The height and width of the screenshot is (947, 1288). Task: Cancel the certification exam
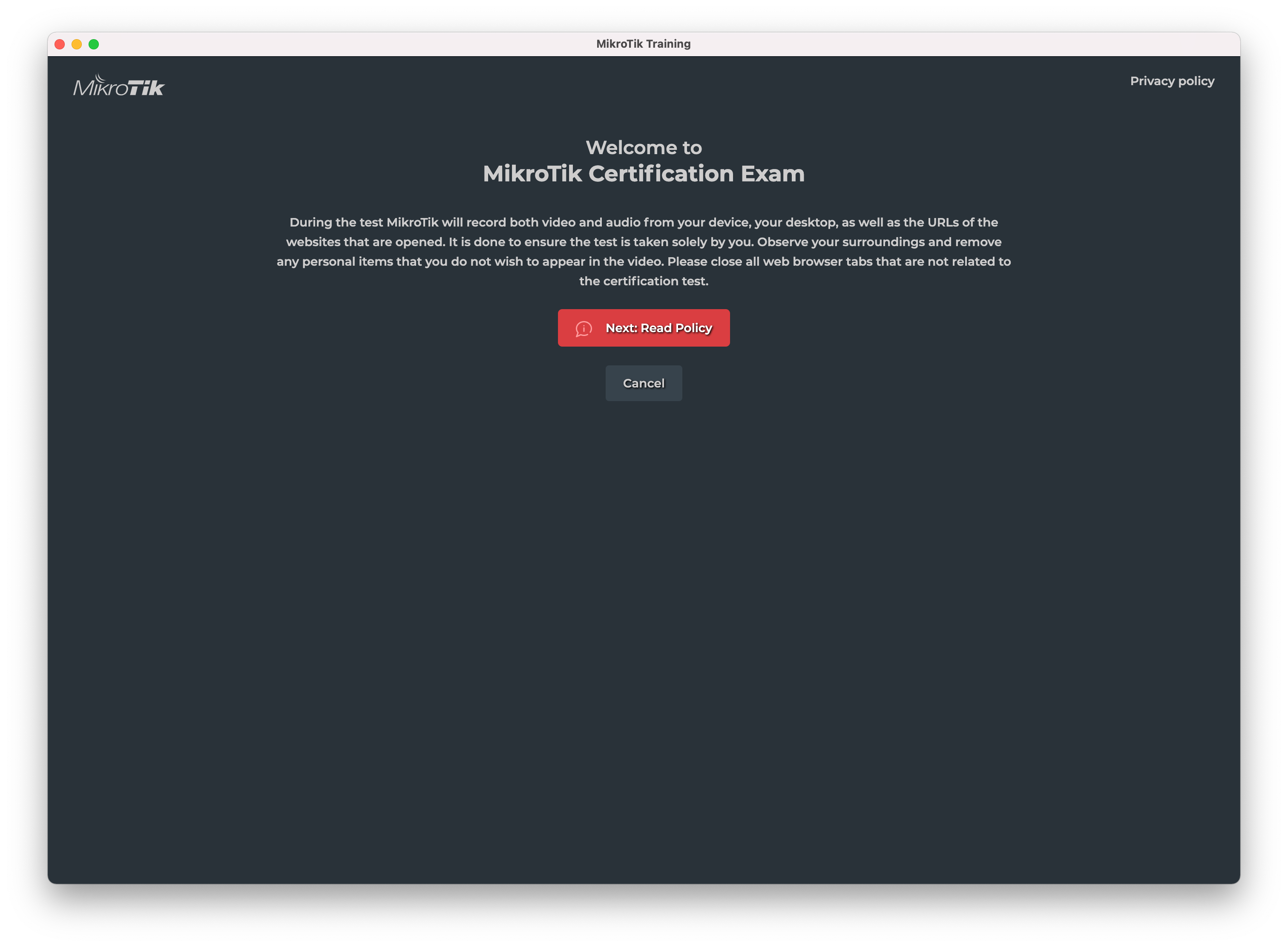coord(644,384)
